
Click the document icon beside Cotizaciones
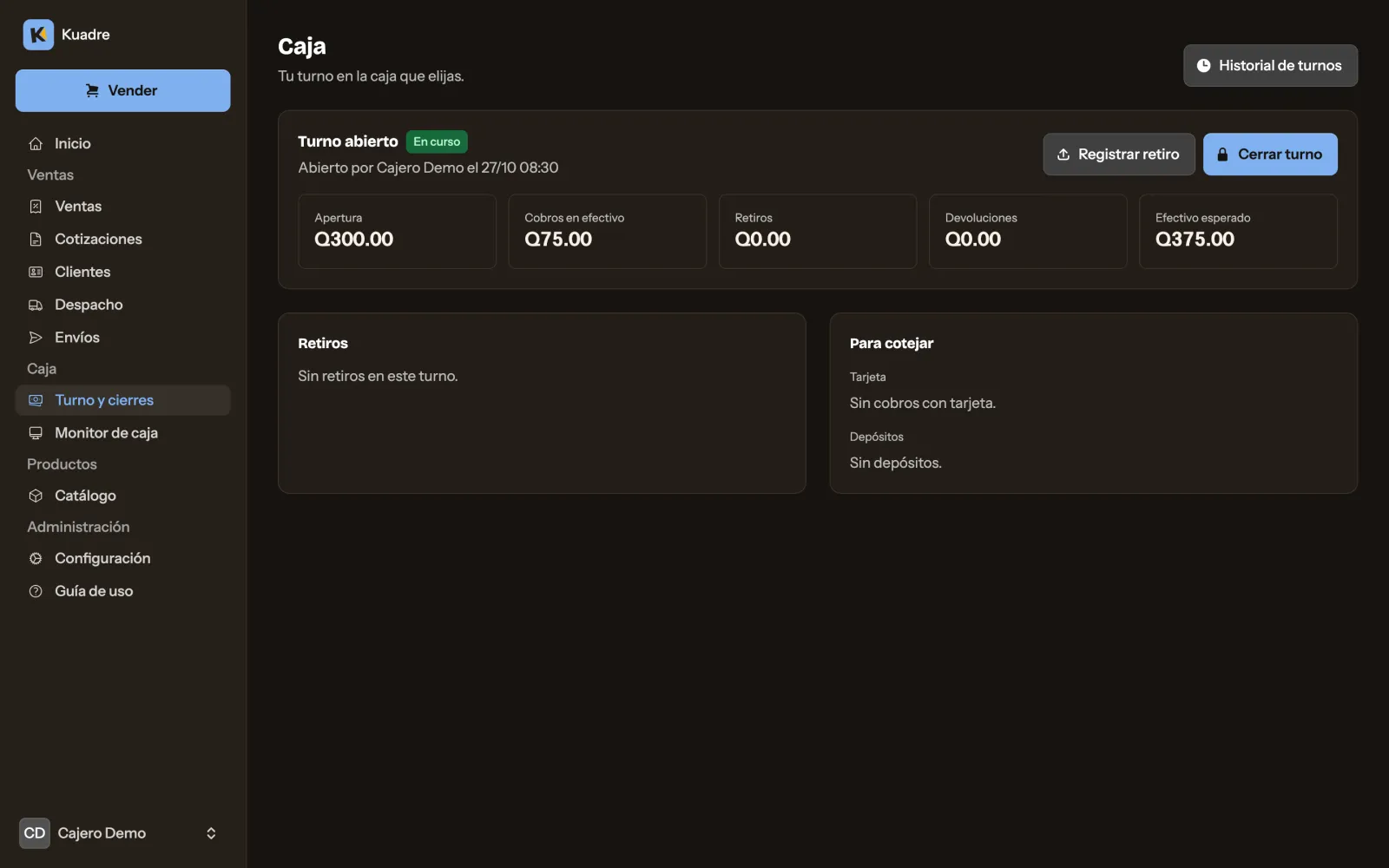pos(36,240)
